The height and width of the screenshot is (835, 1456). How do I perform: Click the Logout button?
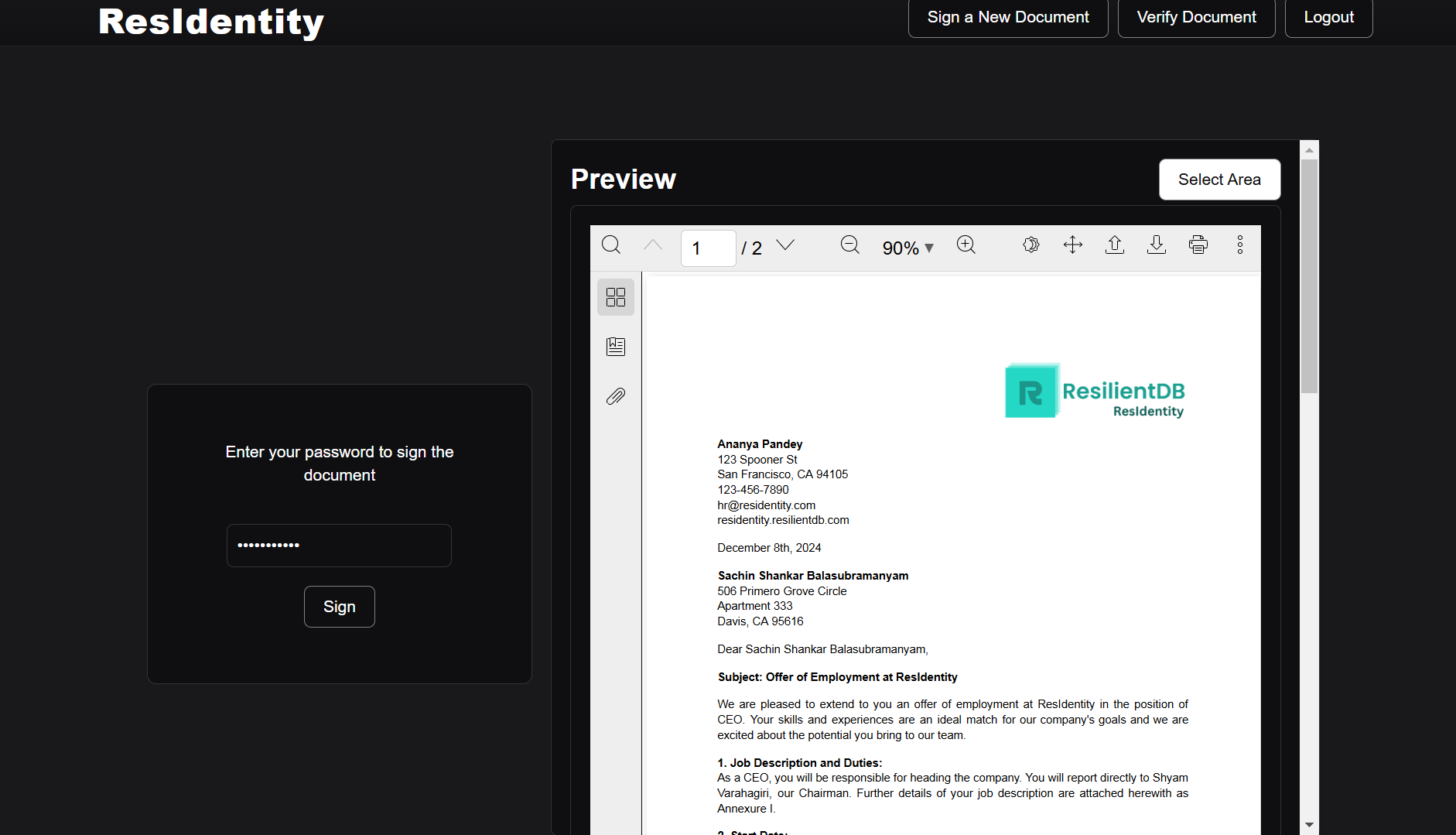pyautogui.click(x=1328, y=17)
